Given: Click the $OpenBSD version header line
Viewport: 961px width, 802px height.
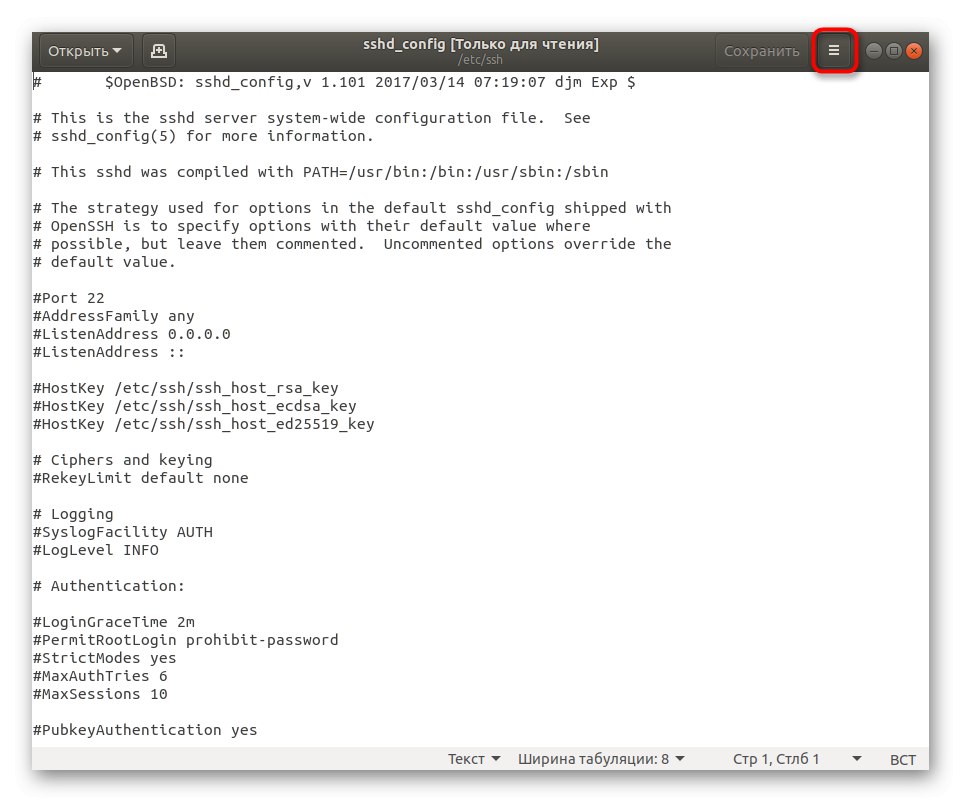Looking at the screenshot, I should coord(334,82).
